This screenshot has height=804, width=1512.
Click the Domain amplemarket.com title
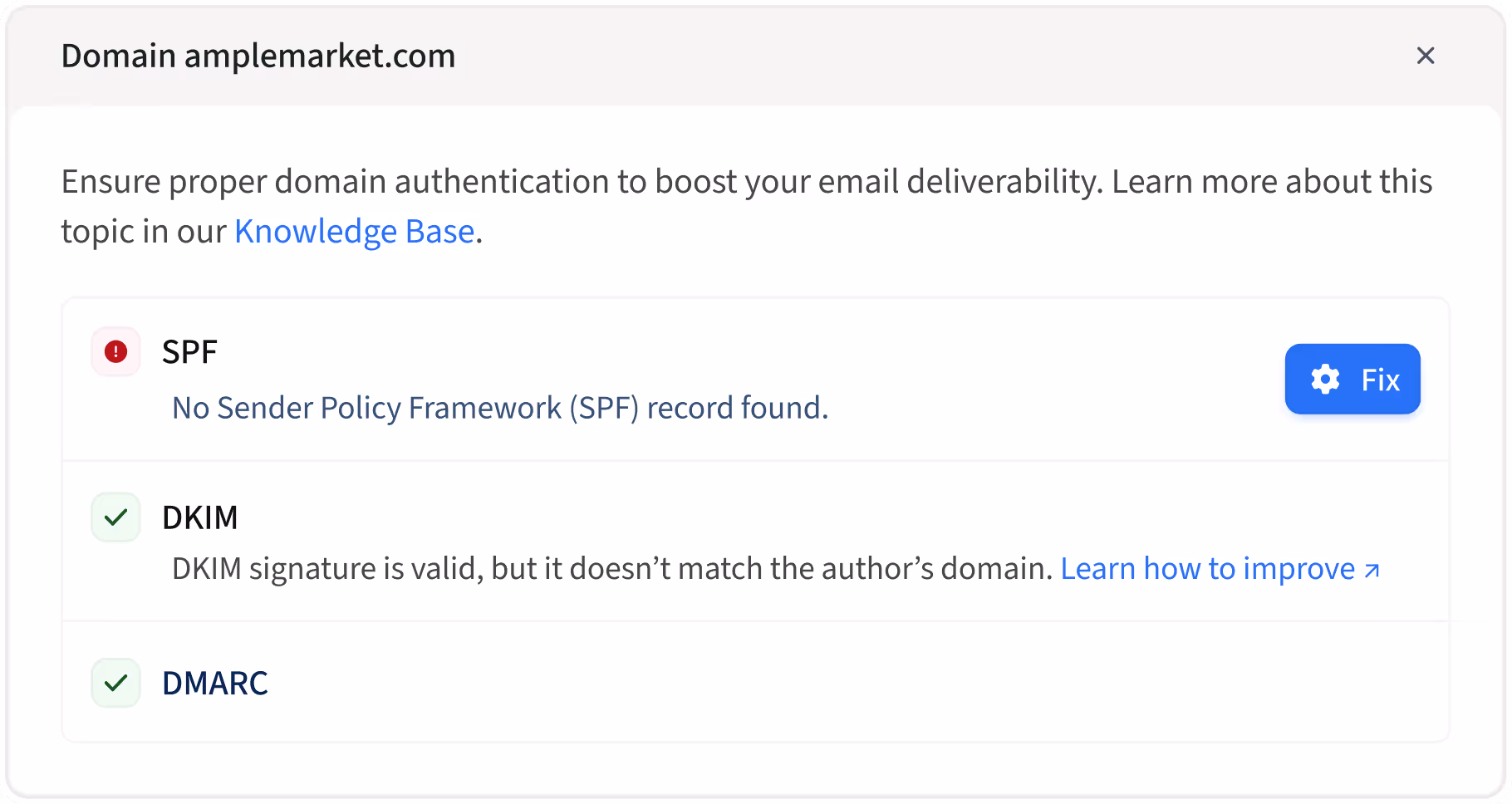click(x=258, y=56)
